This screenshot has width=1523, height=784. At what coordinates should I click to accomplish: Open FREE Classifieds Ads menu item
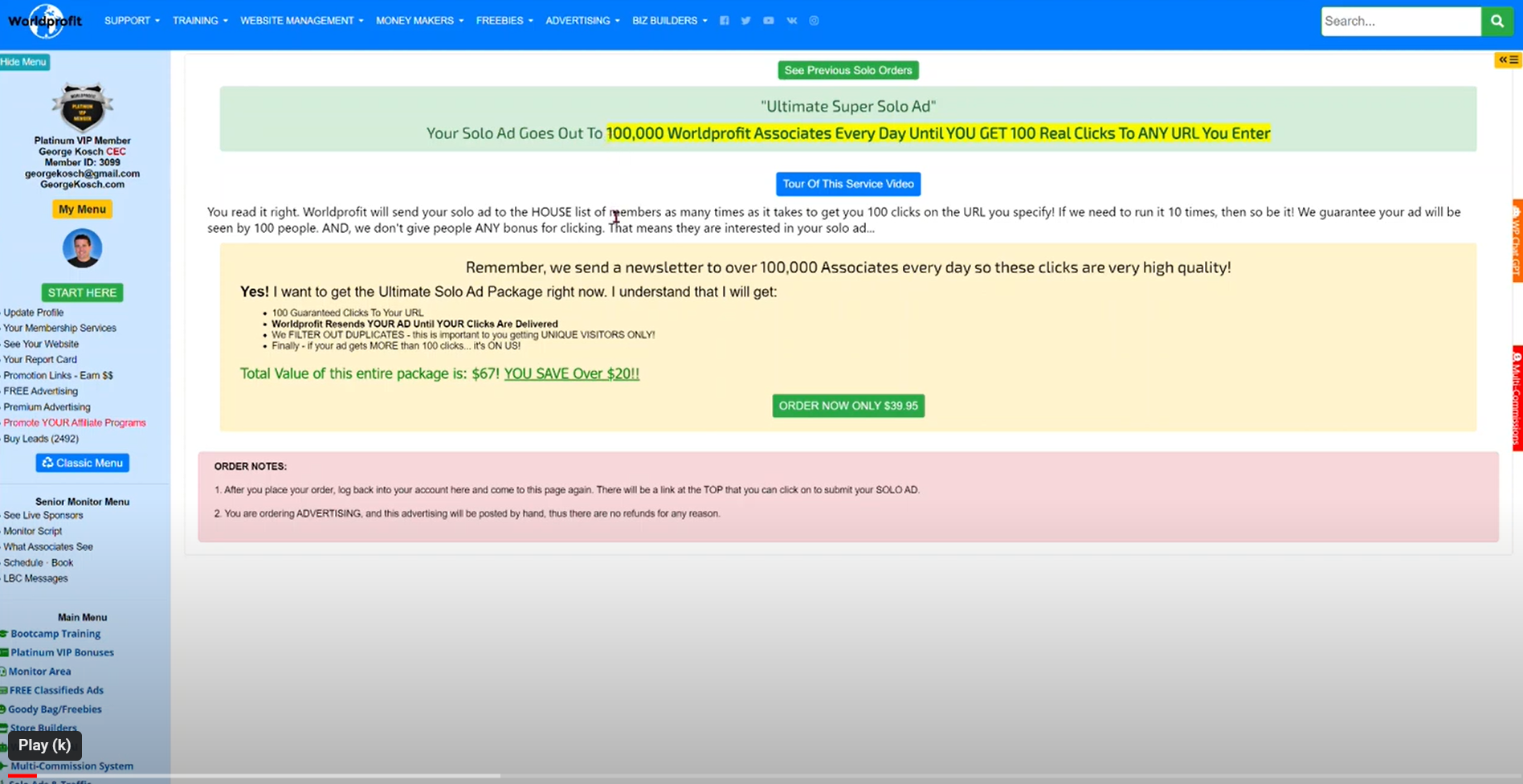pos(56,690)
